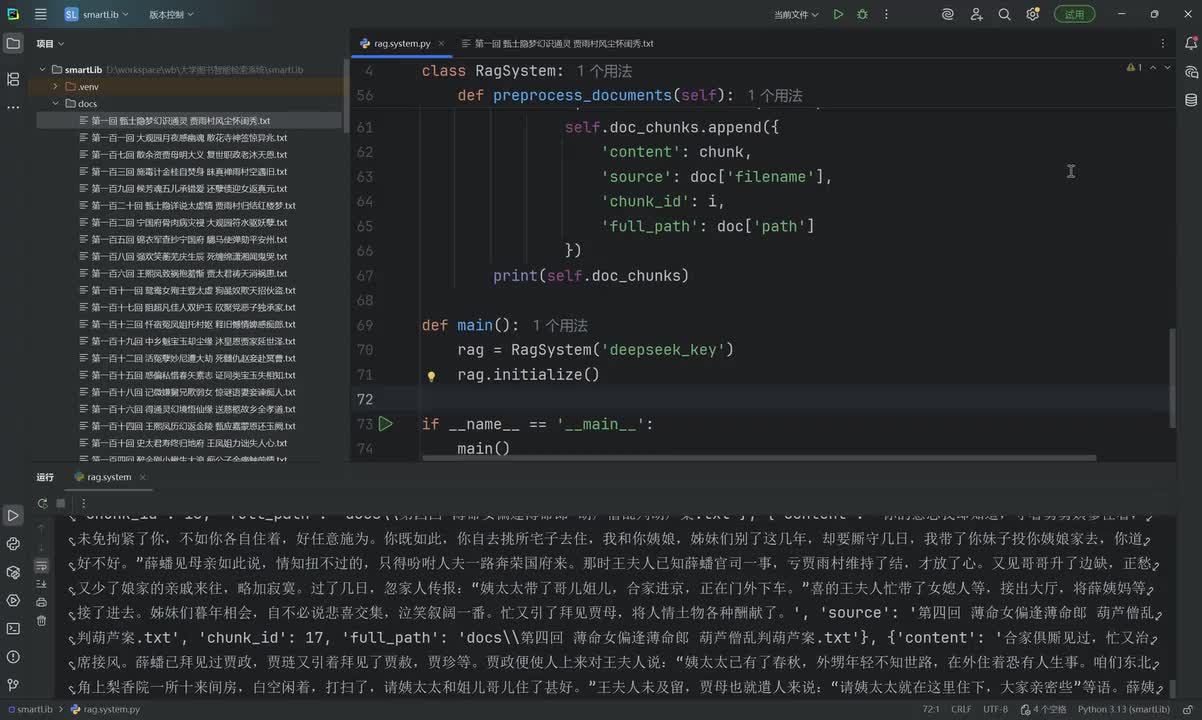
Task: Open Python Packages tool window icon
Action: (13, 572)
